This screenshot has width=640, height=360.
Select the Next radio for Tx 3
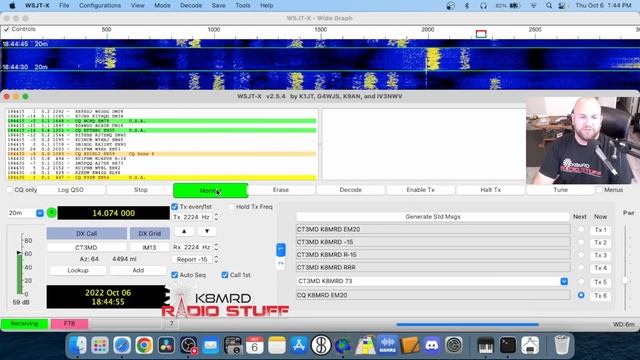point(581,255)
